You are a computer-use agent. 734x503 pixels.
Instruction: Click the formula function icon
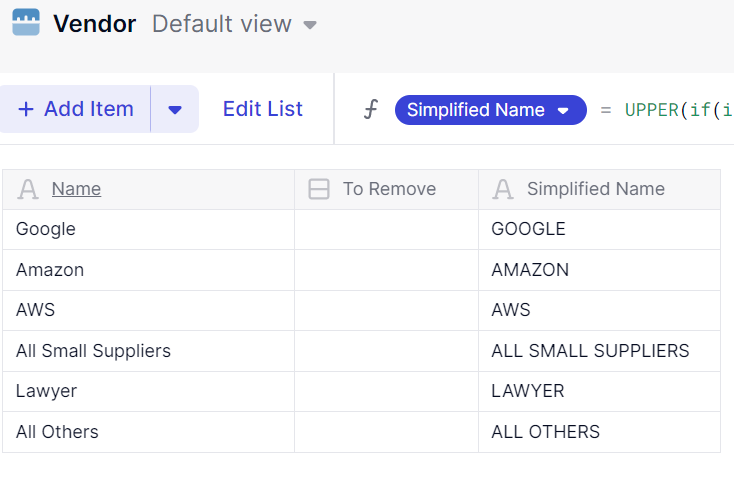tap(371, 109)
